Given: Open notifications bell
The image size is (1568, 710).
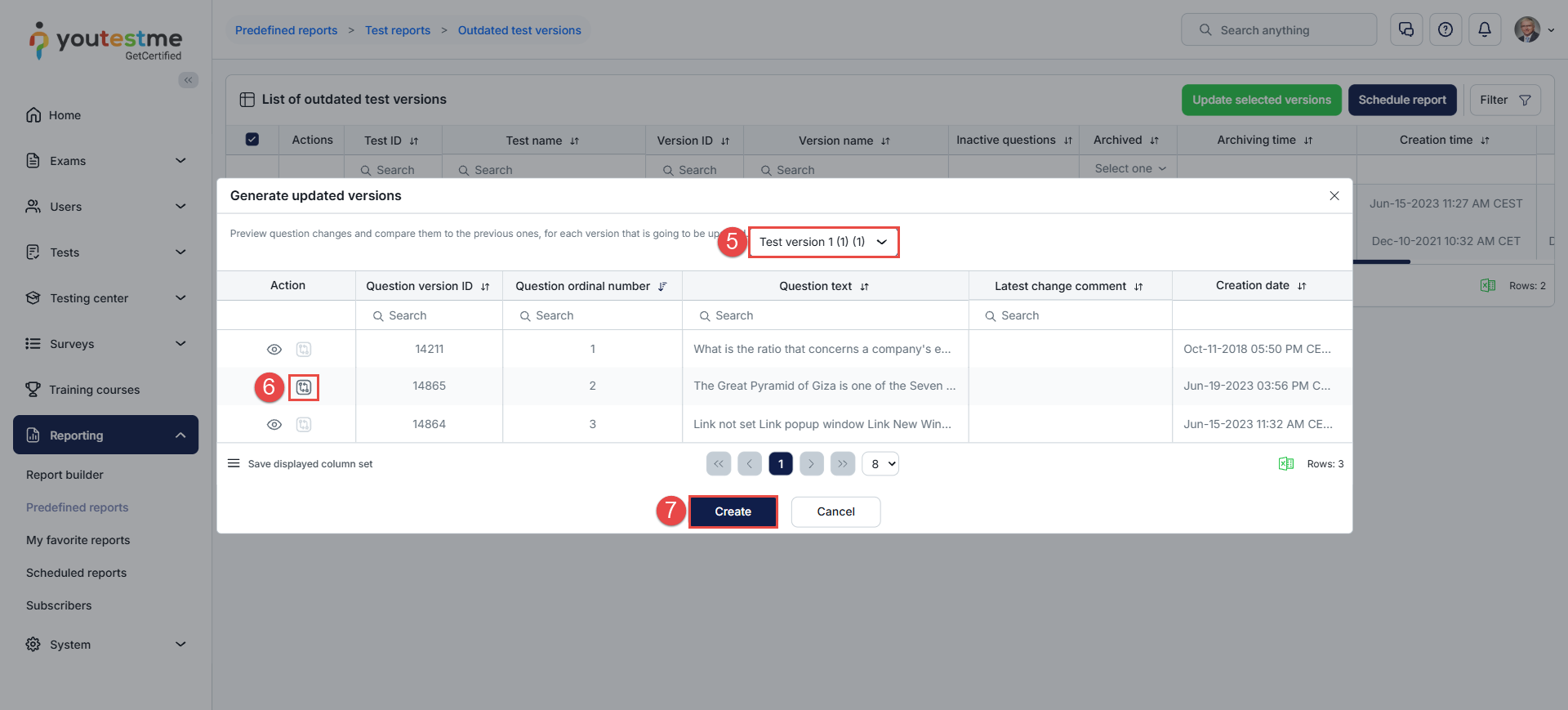Looking at the screenshot, I should [1485, 29].
